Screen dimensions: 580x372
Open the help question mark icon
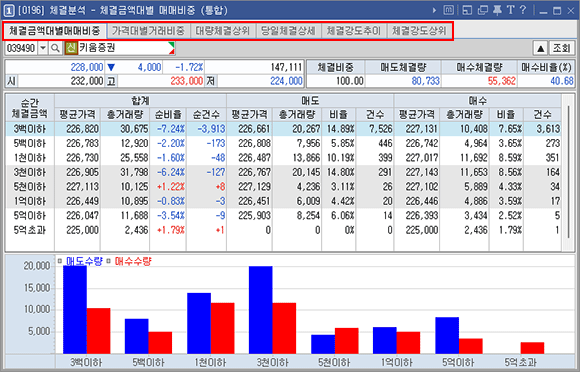pyautogui.click(x=523, y=10)
